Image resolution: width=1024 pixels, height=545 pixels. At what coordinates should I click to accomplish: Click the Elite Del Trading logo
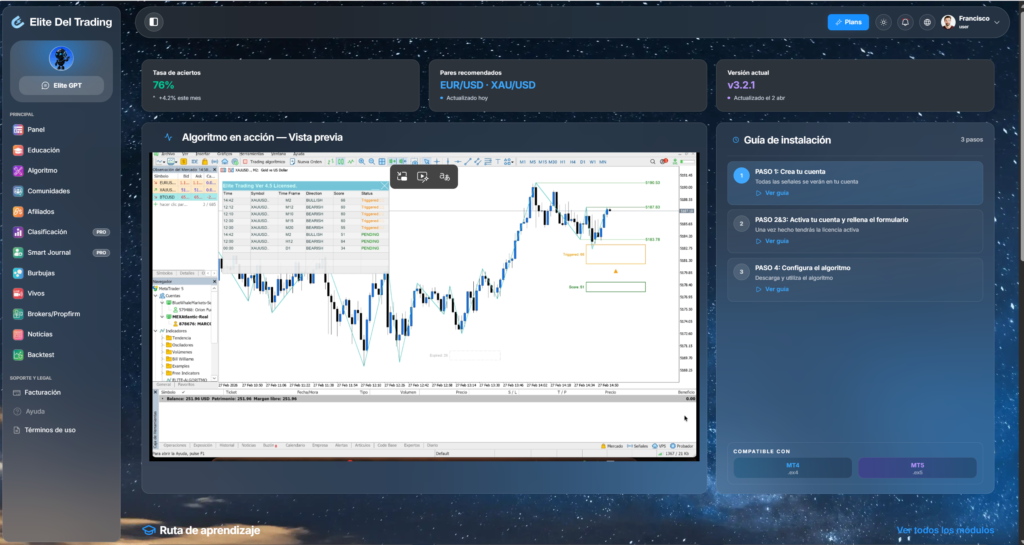(61, 22)
